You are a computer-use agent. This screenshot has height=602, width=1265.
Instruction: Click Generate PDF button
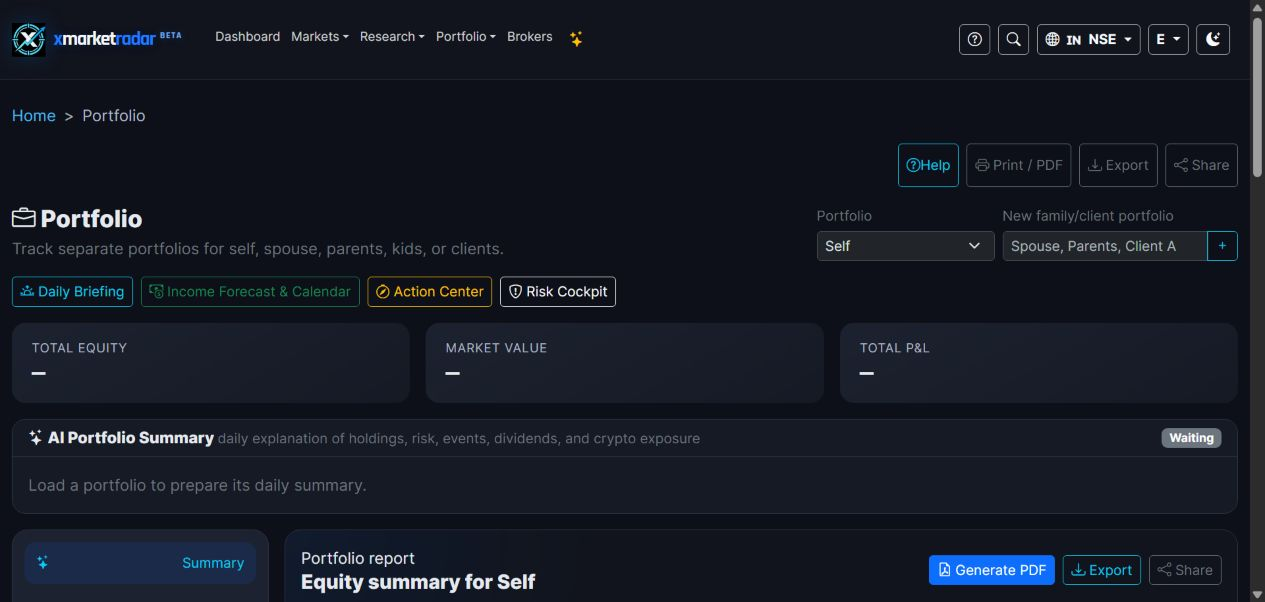pyautogui.click(x=992, y=570)
